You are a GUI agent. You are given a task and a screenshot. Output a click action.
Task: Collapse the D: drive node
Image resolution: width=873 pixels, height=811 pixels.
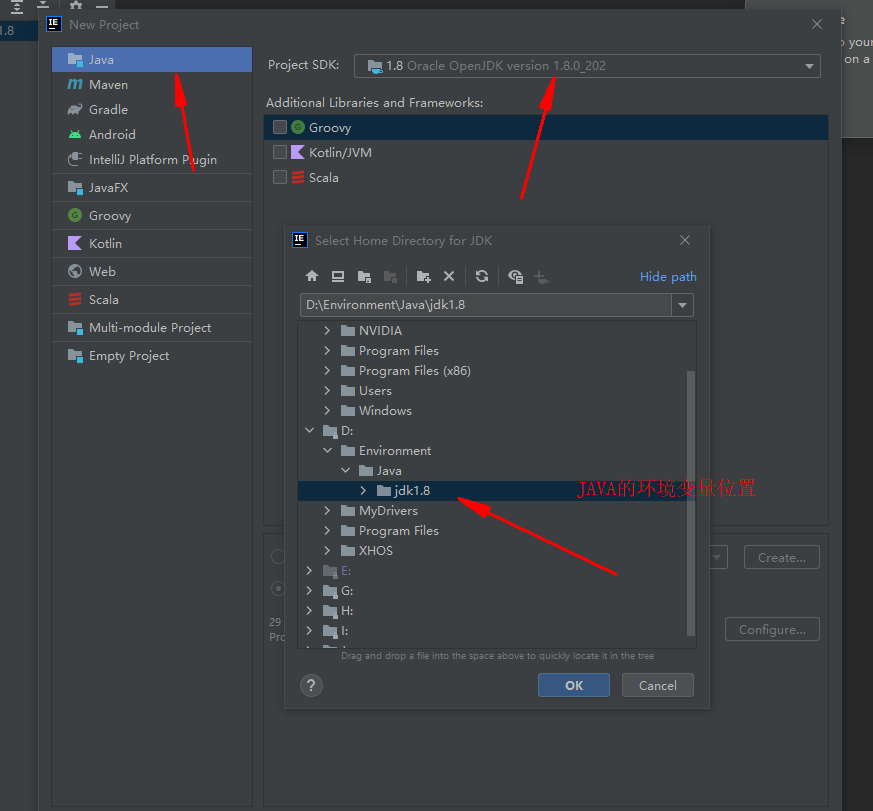(310, 430)
